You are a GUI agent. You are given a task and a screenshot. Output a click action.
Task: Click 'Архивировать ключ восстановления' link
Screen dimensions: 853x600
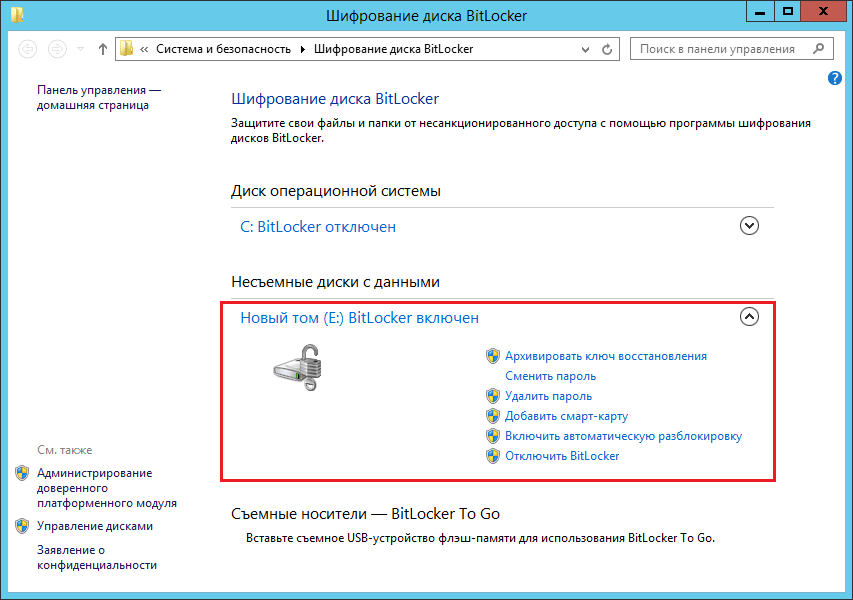[x=605, y=356]
